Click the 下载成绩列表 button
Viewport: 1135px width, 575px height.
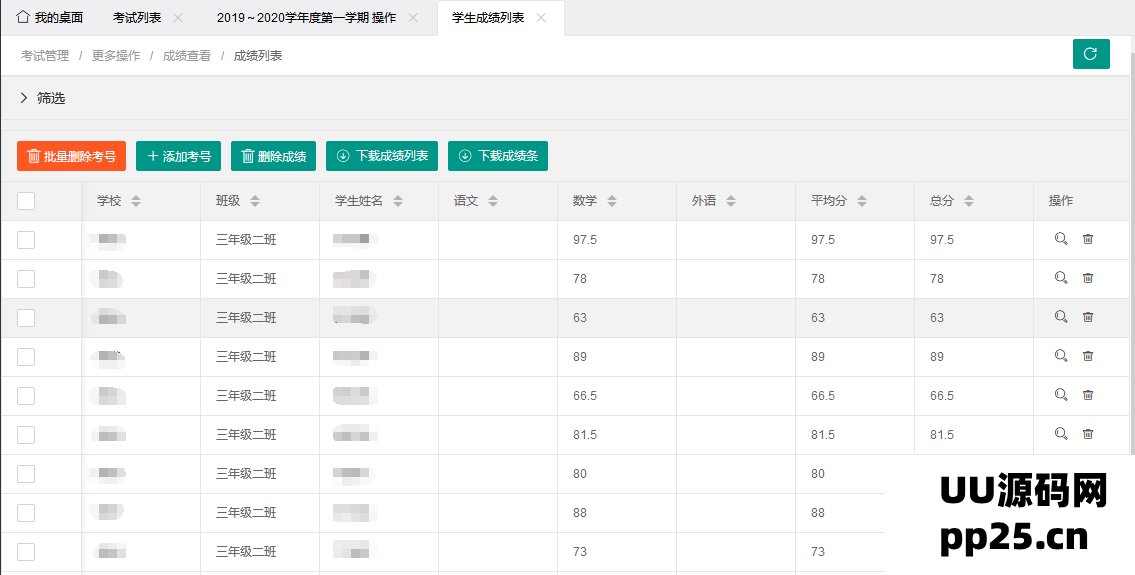[382, 156]
